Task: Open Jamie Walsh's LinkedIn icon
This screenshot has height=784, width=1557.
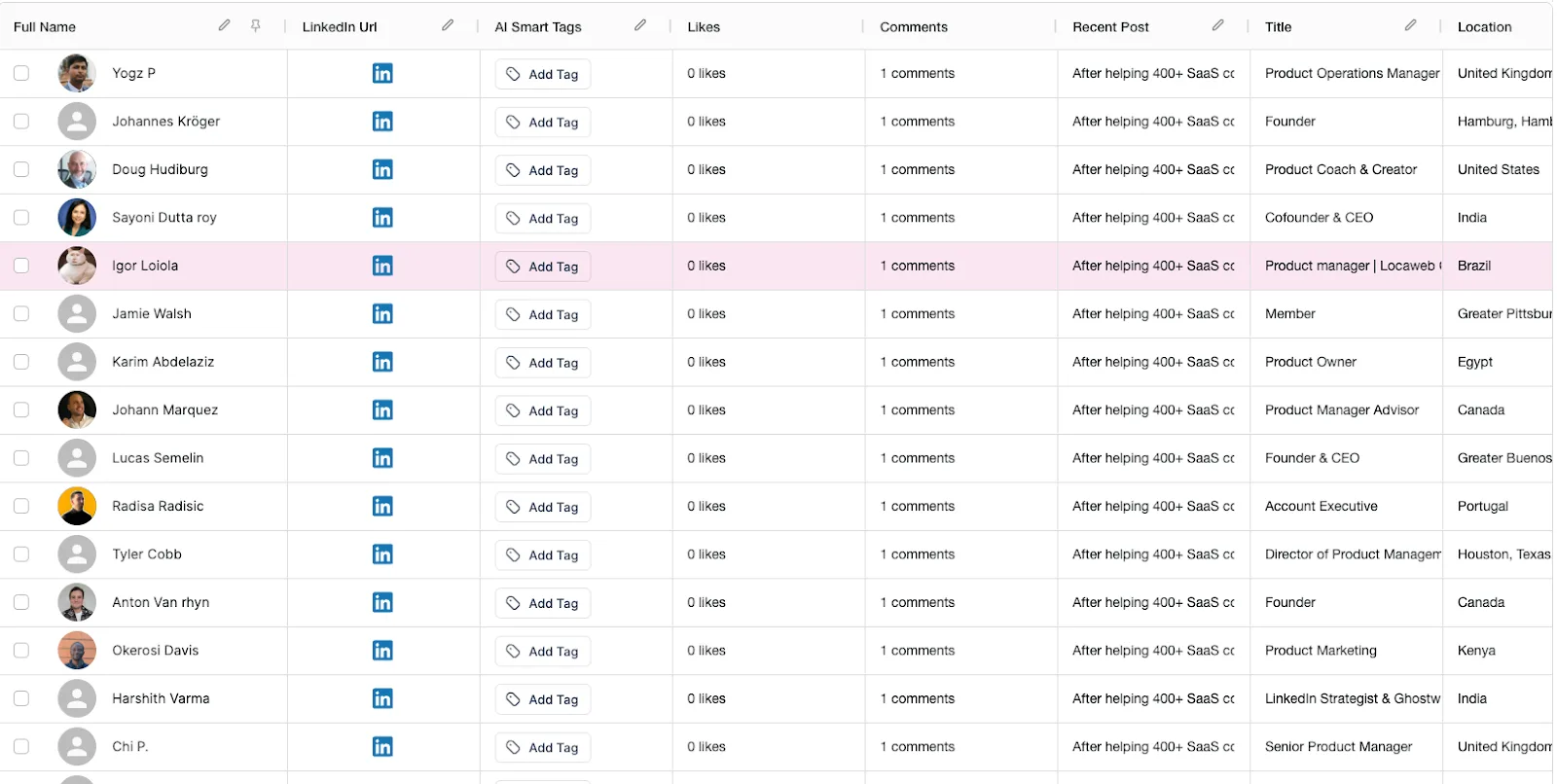Action: coord(382,313)
